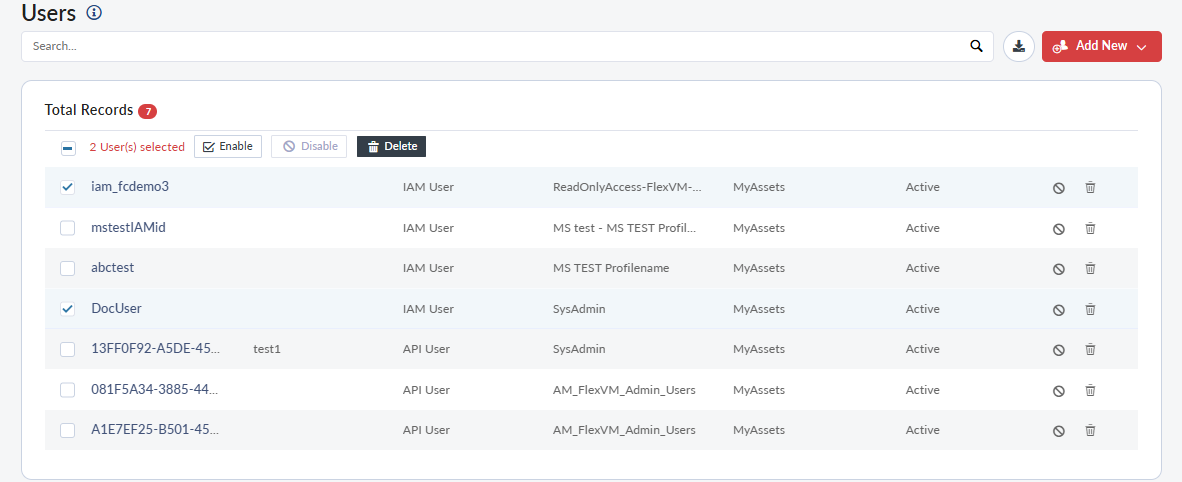Click the Delete button for selected users
1182x482 pixels.
[391, 147]
